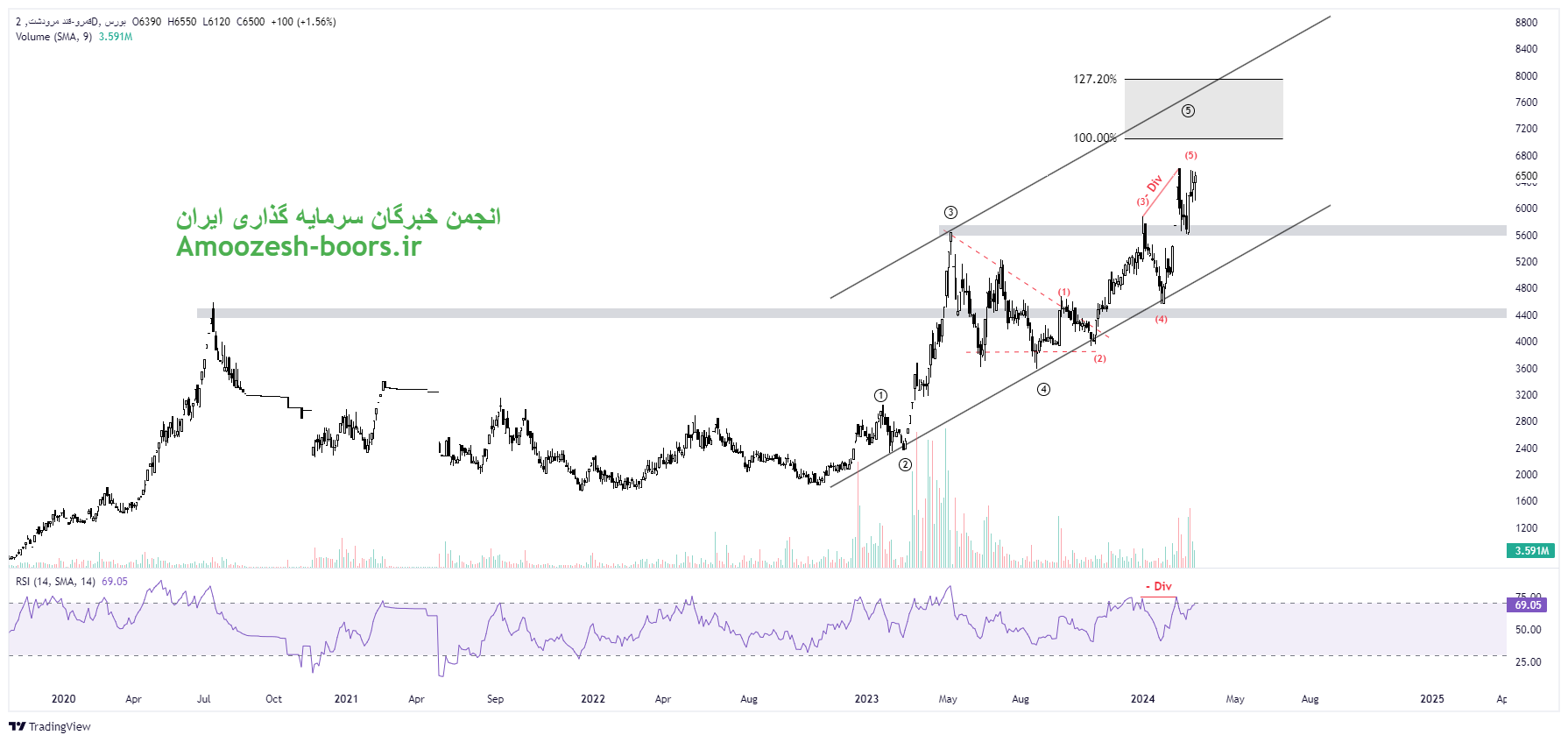Select the 100.00% Fibonacci level label
This screenshot has height=742, width=1568.
(1094, 138)
